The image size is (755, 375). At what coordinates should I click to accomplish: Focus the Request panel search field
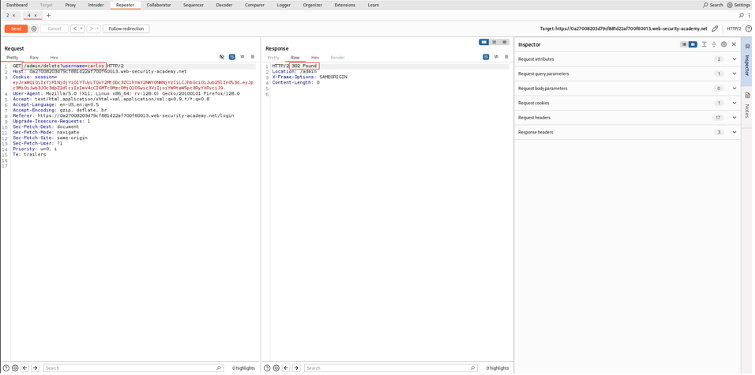click(133, 368)
